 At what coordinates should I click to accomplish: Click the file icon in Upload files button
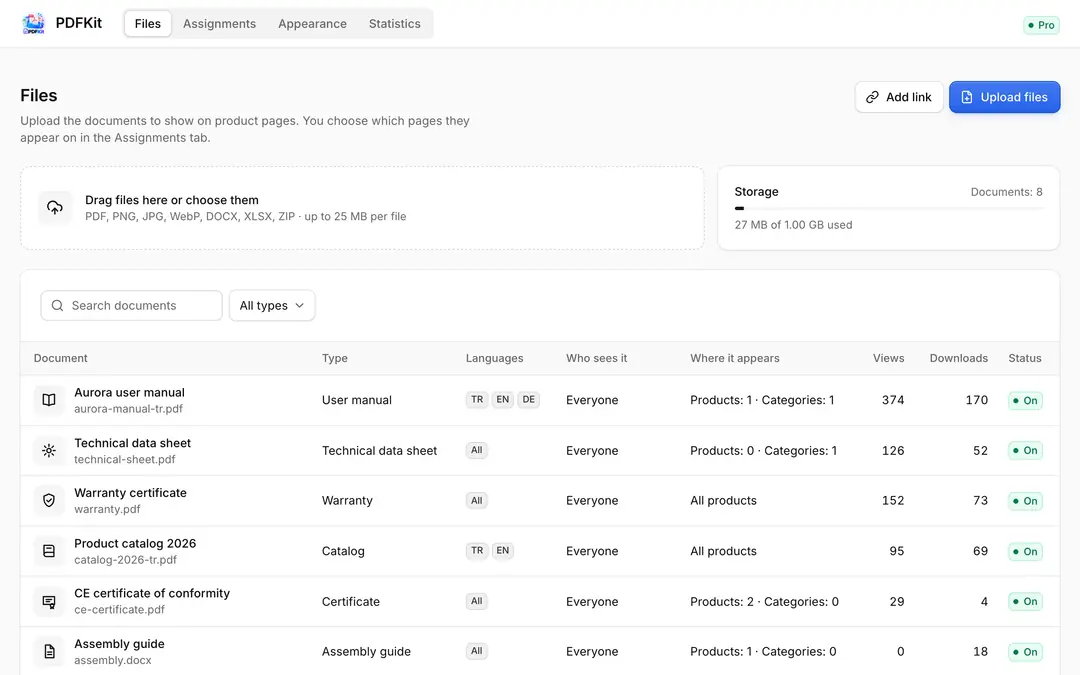(967, 97)
